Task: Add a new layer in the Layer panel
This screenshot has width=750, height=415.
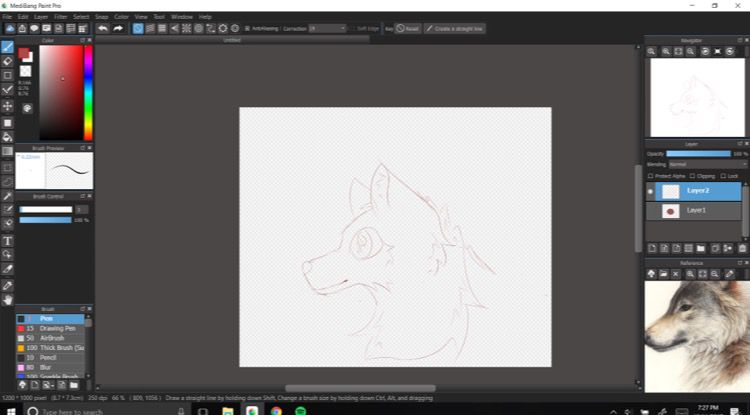Action: coord(651,248)
